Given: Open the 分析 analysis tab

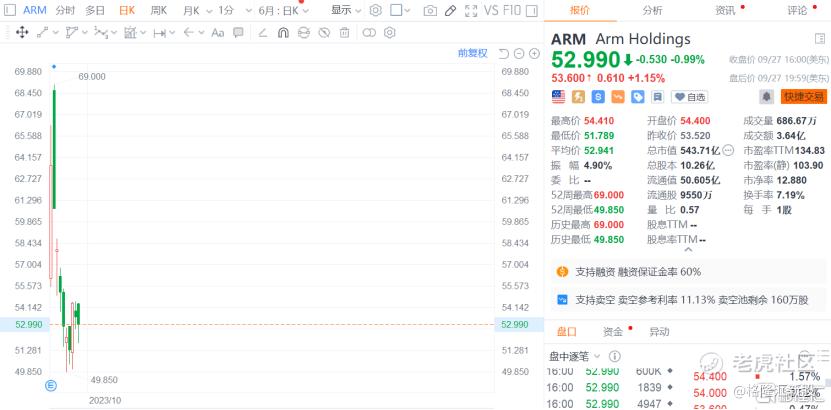Looking at the screenshot, I should [x=652, y=10].
